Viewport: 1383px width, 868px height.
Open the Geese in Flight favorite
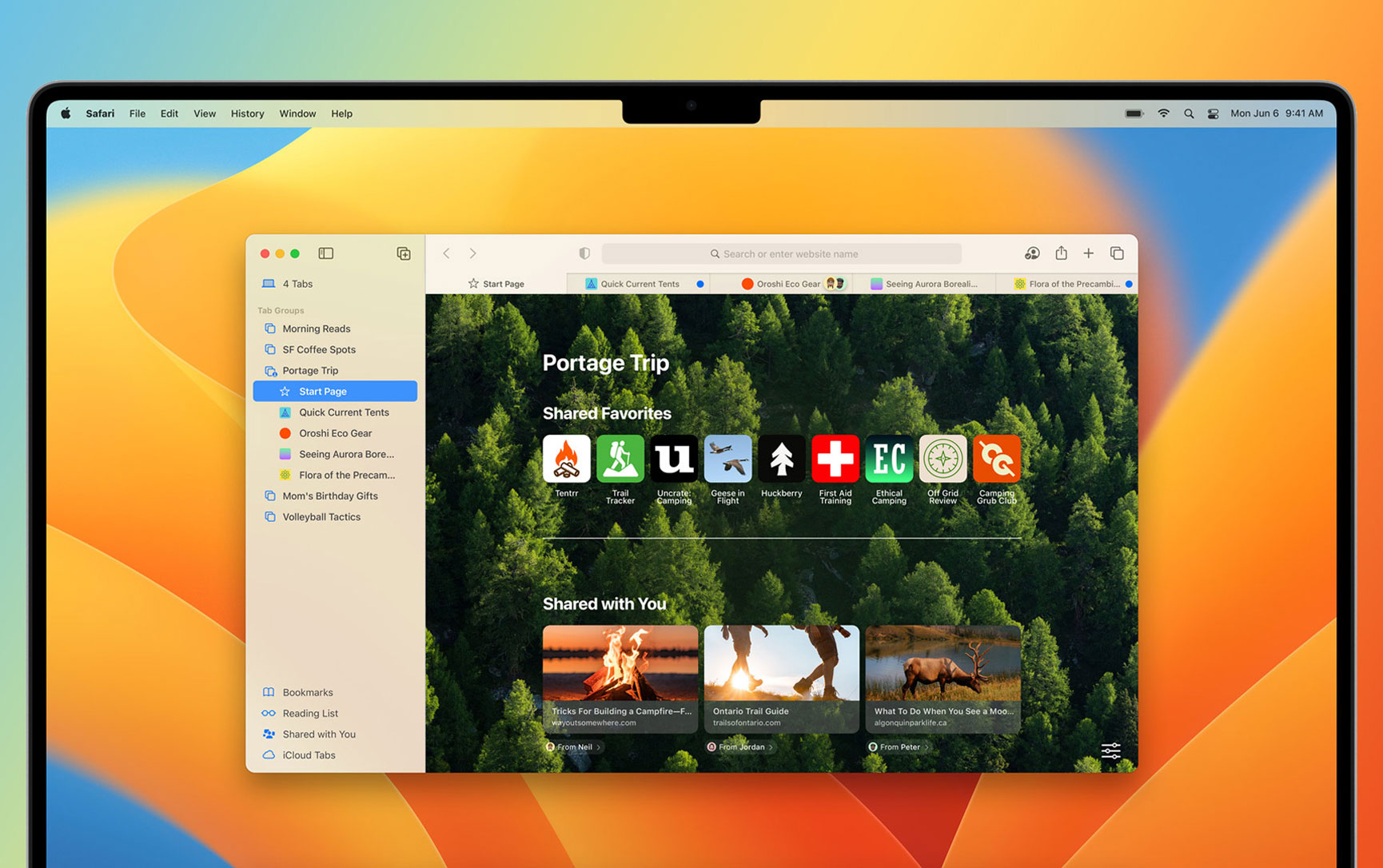click(x=727, y=459)
